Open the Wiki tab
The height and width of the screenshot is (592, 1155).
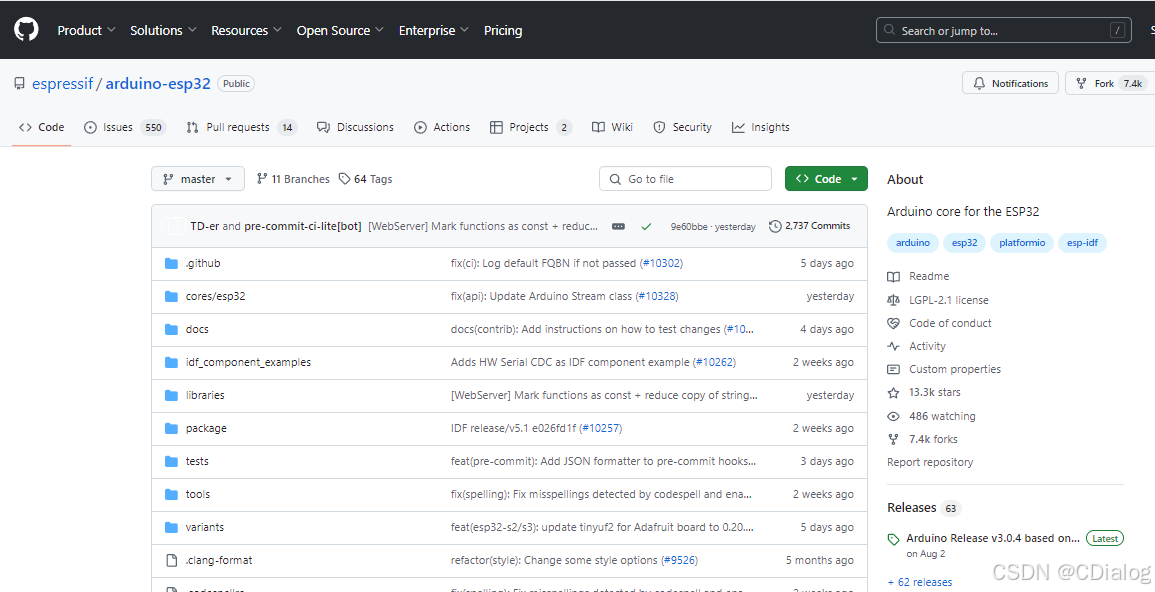point(612,127)
